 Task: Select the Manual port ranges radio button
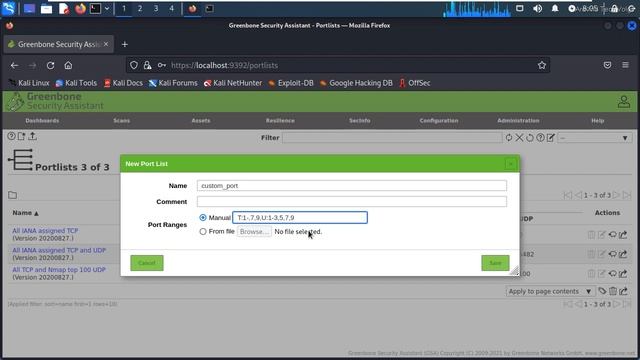203,218
